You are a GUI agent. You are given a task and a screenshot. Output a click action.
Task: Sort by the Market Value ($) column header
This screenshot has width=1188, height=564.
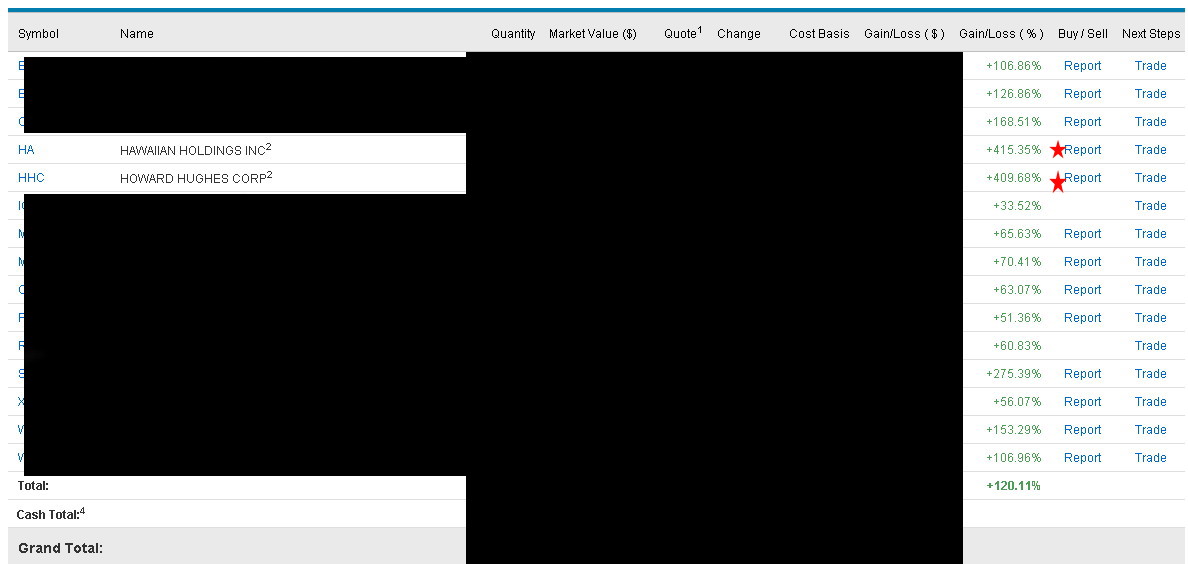point(592,34)
